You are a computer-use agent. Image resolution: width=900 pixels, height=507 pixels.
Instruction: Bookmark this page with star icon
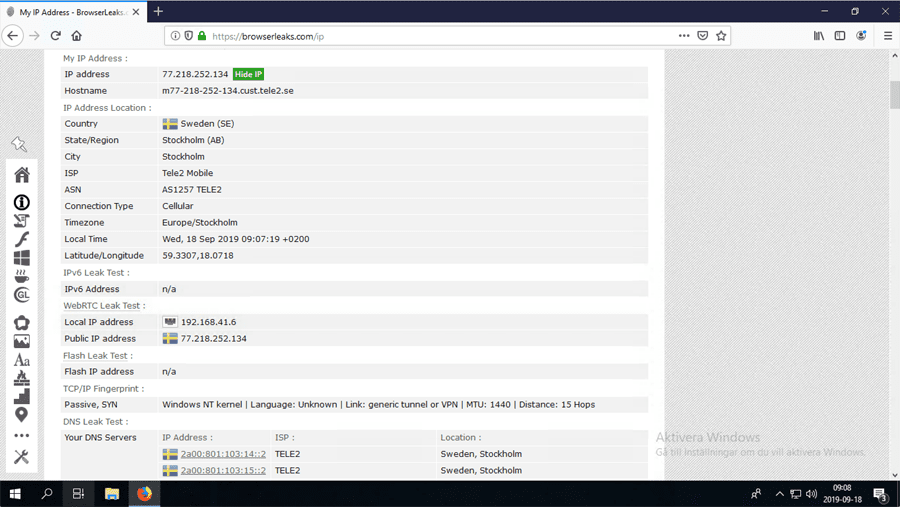721,36
